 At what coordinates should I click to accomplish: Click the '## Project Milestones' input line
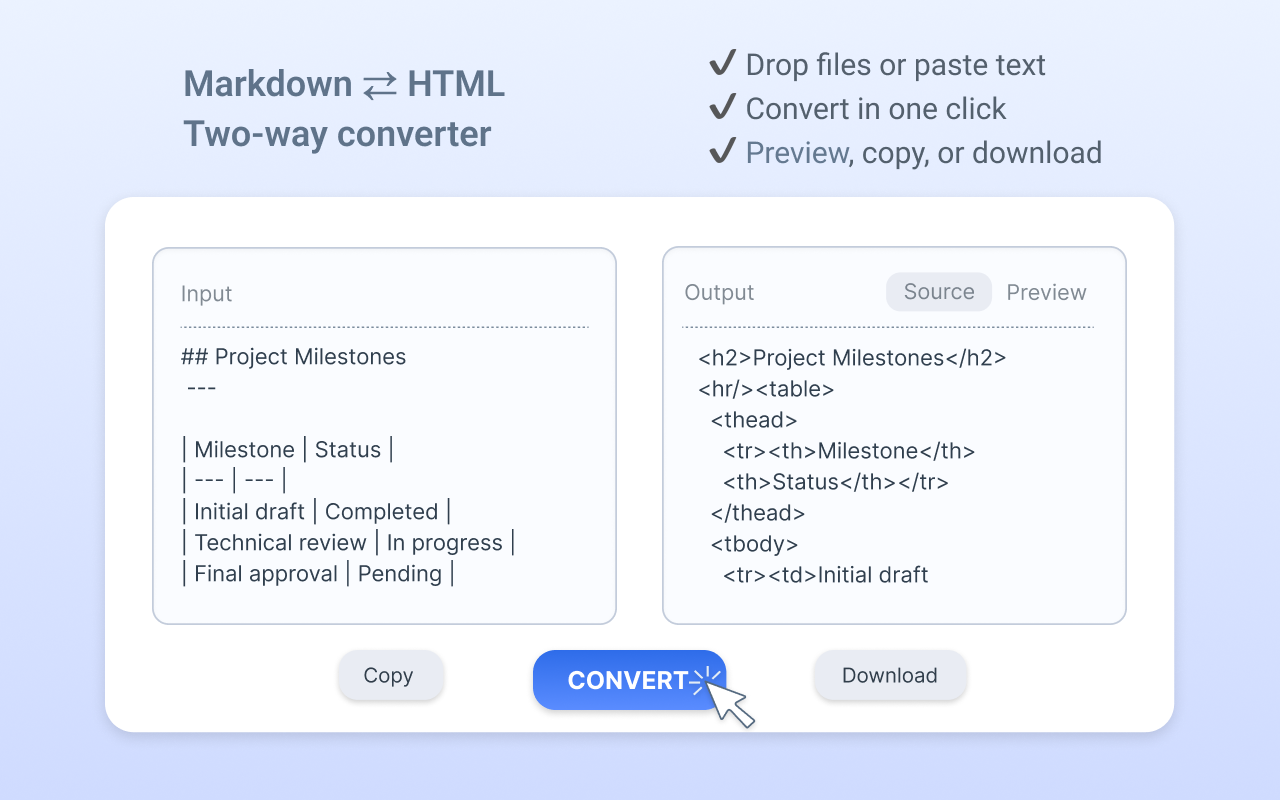[x=293, y=357]
